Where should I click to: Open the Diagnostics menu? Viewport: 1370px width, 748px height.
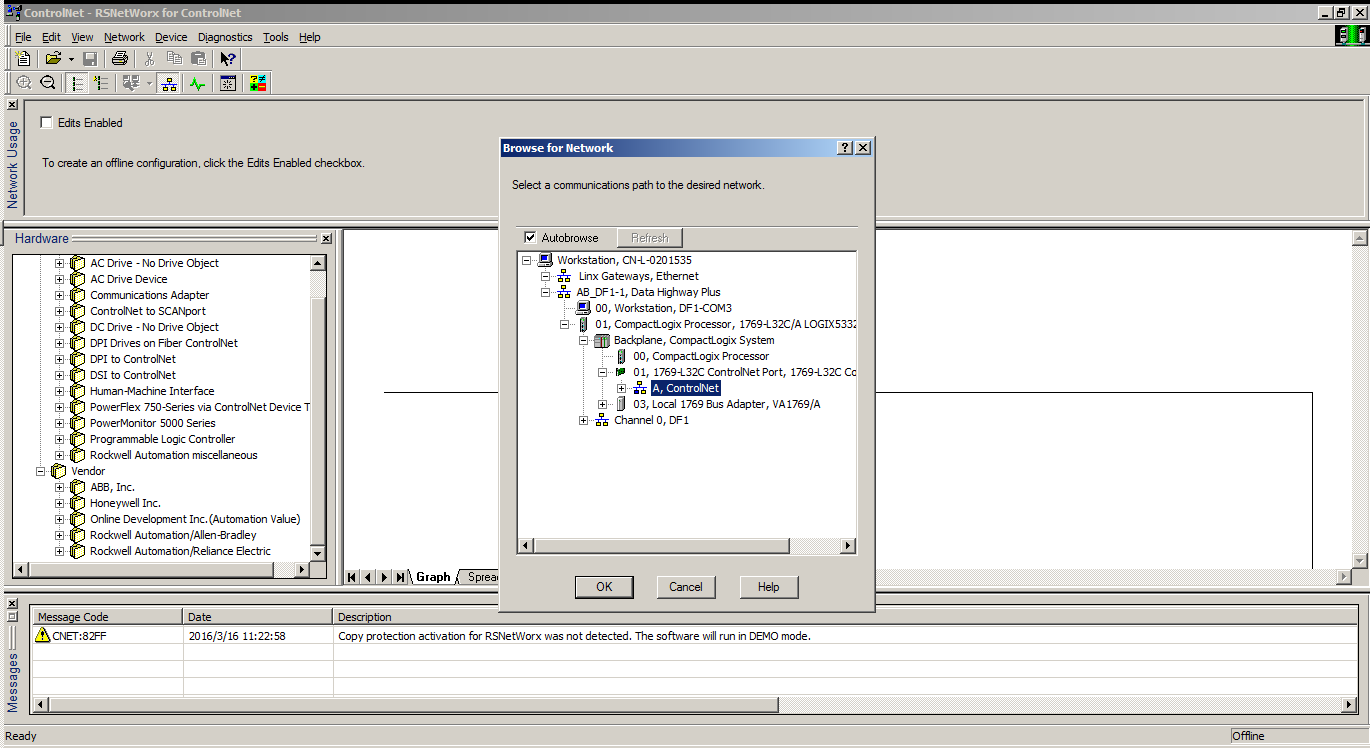225,37
